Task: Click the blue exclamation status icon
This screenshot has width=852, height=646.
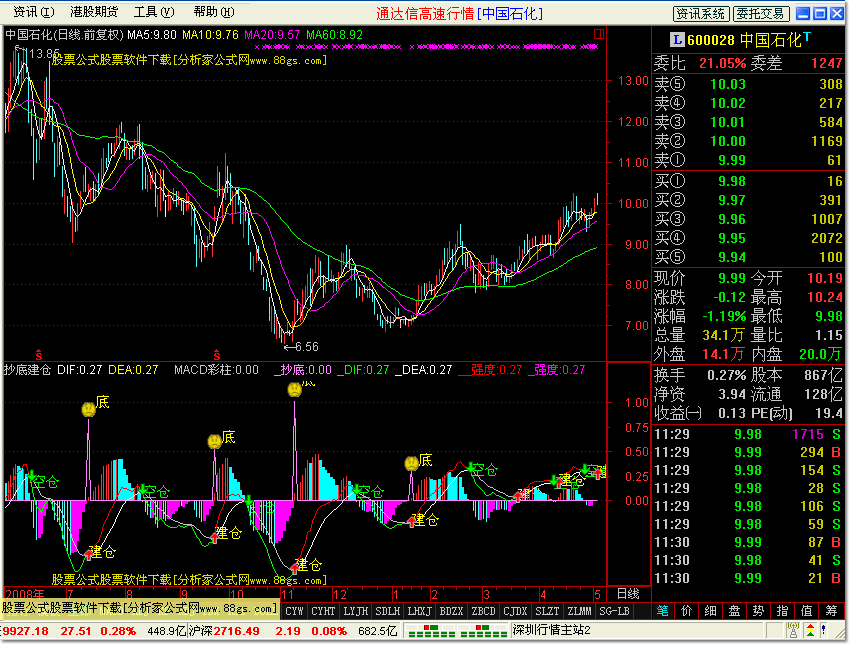Action: click(824, 631)
